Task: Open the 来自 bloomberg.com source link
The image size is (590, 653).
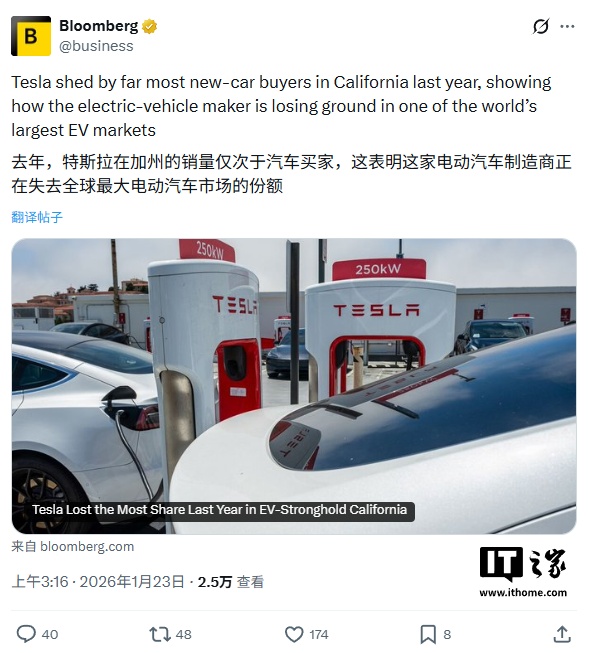Action: (73, 546)
